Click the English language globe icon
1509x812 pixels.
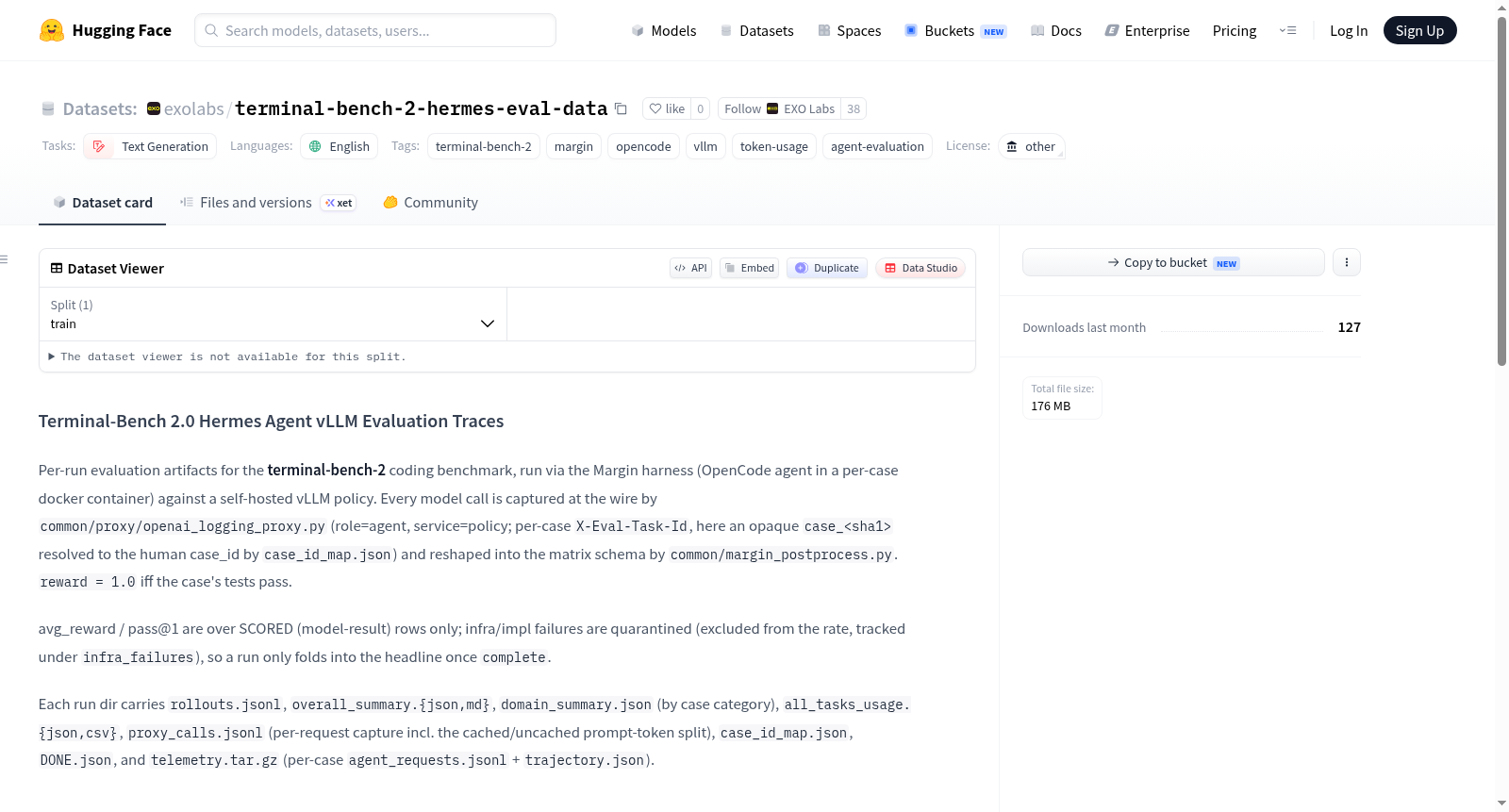tap(315, 146)
